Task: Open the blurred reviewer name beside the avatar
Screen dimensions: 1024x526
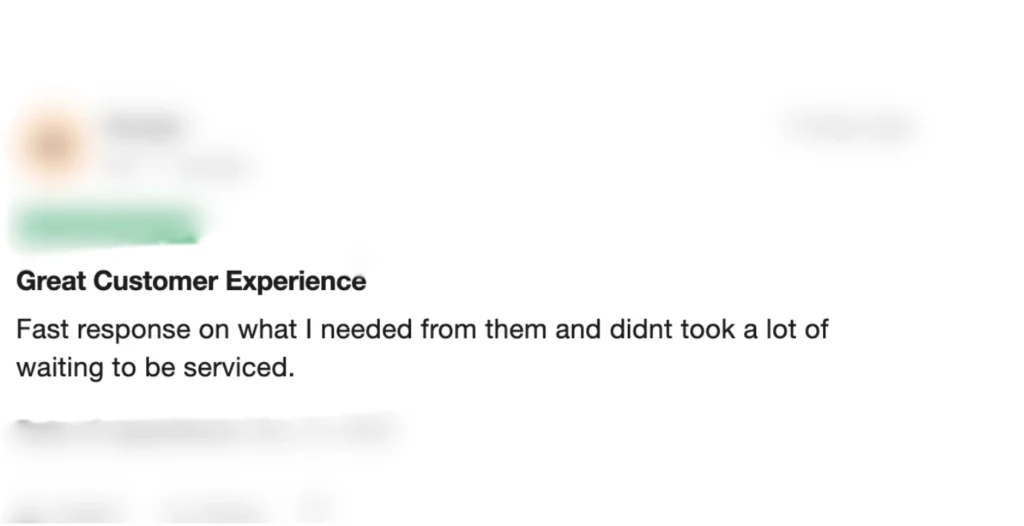Action: pyautogui.click(x=144, y=124)
